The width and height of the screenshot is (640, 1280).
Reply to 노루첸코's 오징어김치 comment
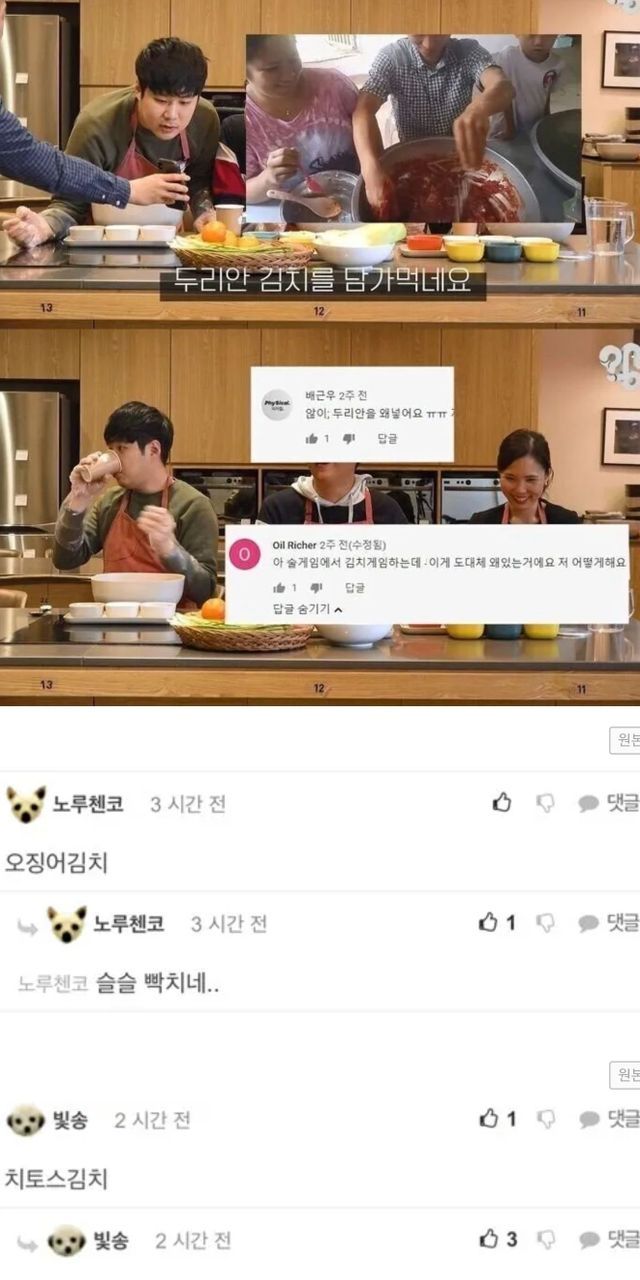click(x=608, y=803)
